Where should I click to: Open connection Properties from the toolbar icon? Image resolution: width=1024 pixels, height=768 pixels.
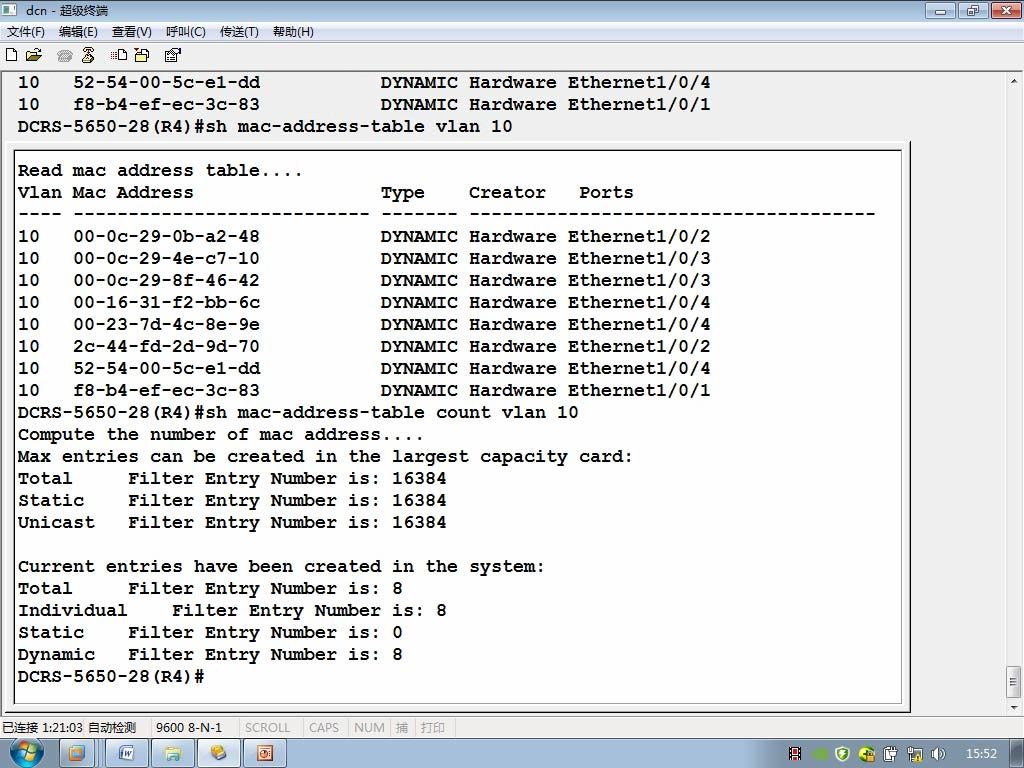(172, 56)
